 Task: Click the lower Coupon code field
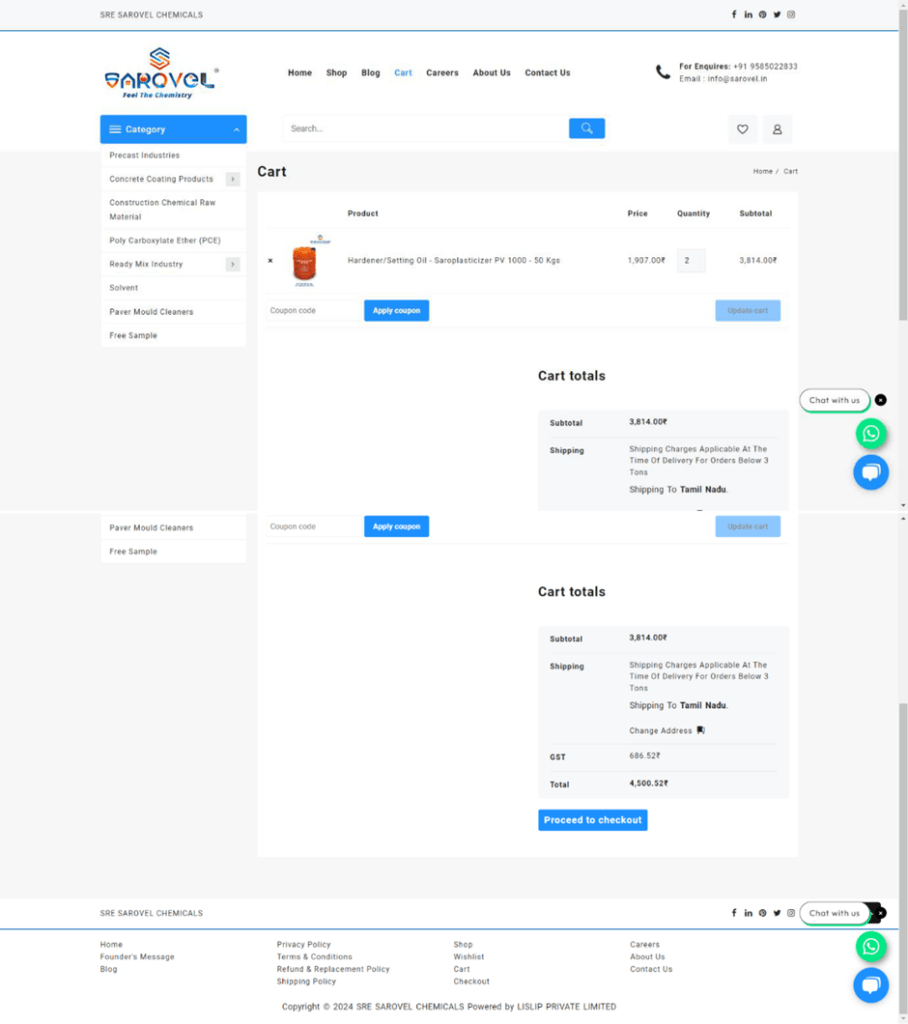pyautogui.click(x=314, y=526)
